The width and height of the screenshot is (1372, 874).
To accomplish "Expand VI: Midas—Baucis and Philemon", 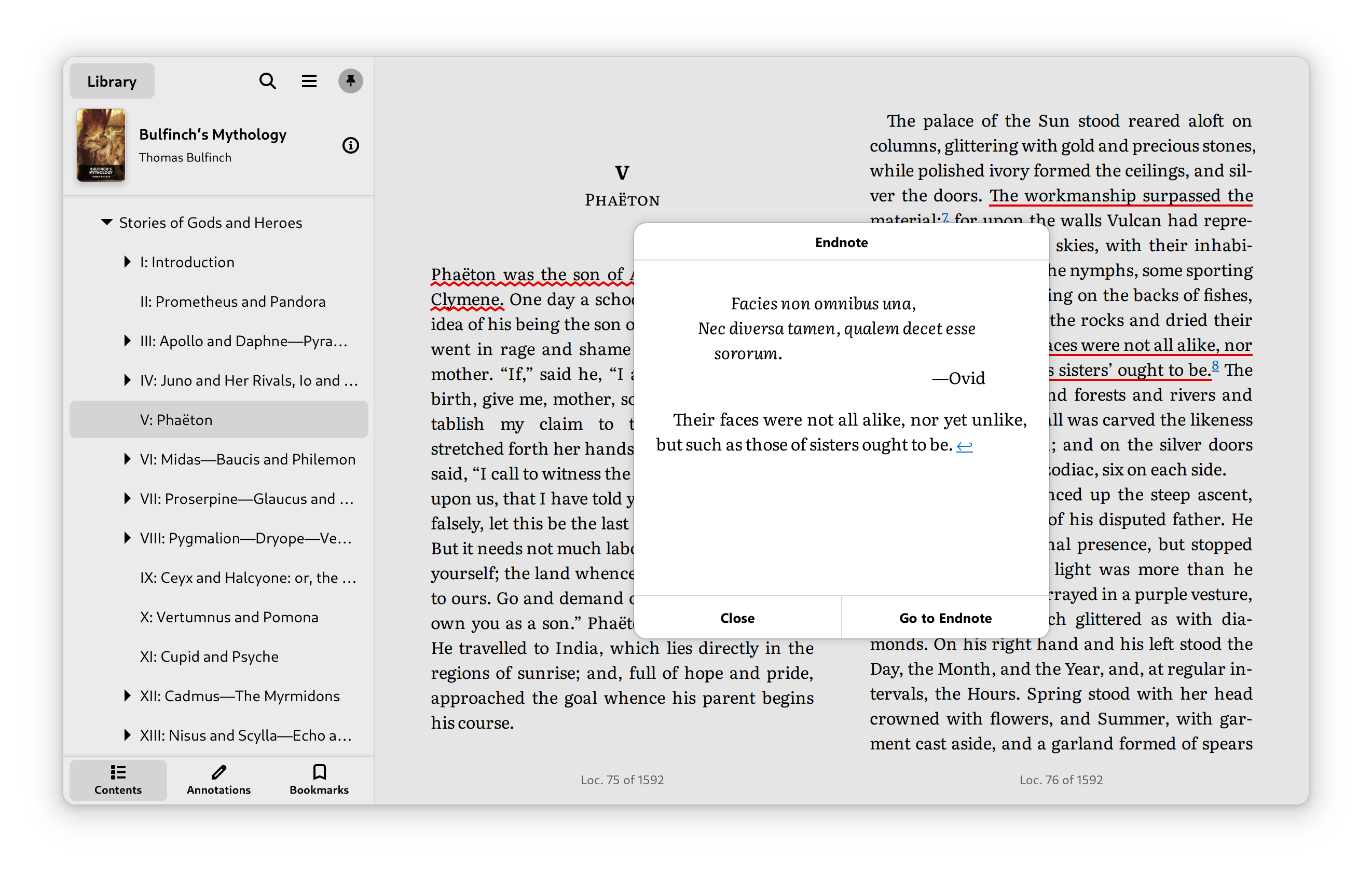I will click(127, 459).
